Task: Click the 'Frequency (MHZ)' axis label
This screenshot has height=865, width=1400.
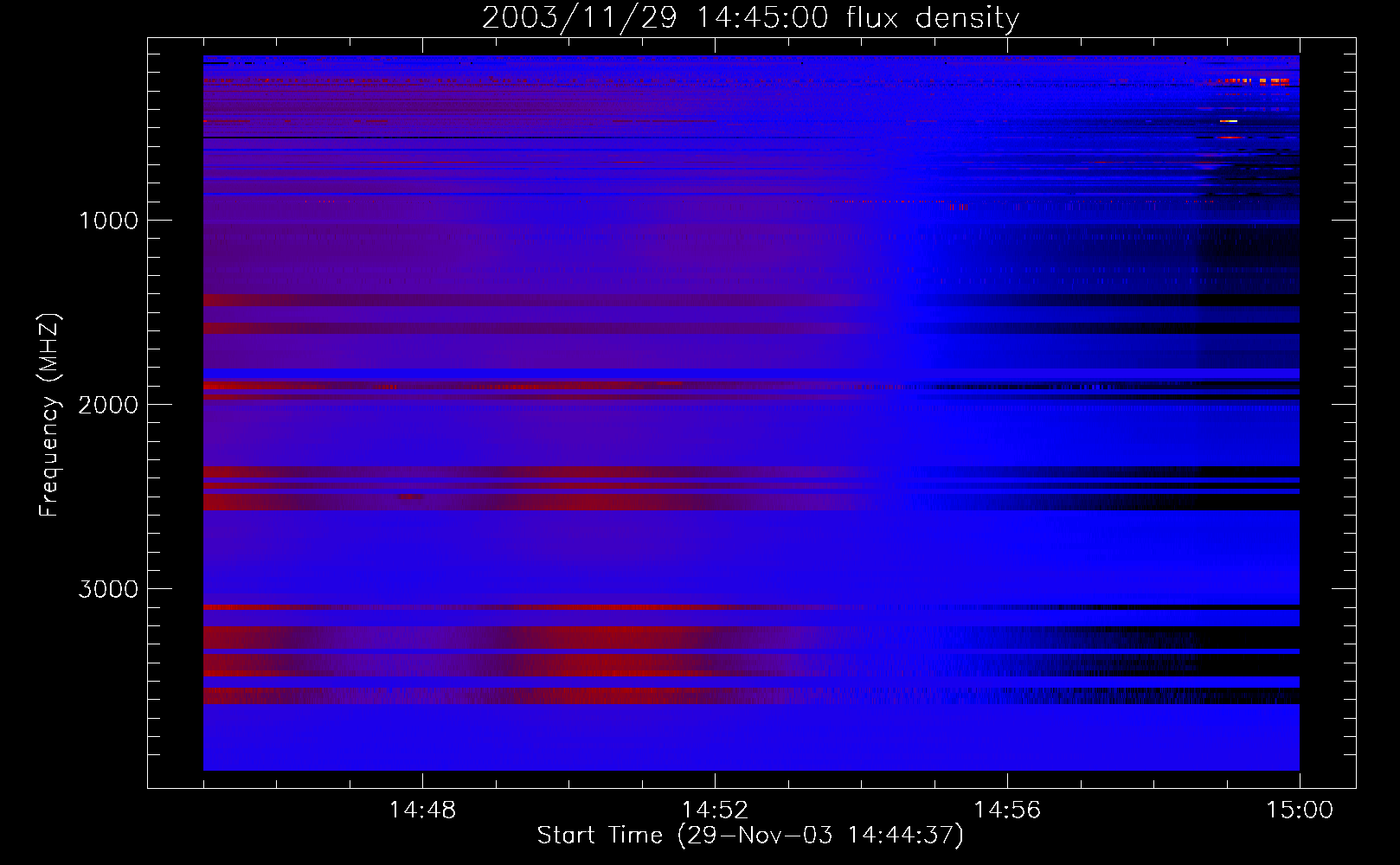Action: coord(49,415)
